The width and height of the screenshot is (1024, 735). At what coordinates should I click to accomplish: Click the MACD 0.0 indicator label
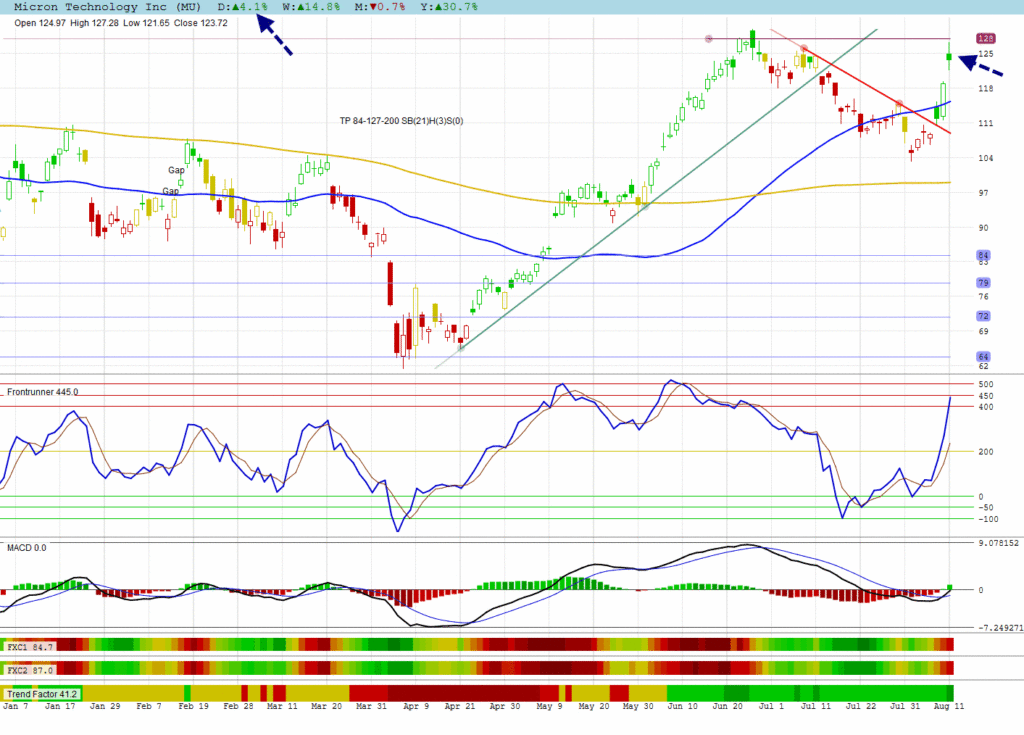tap(27, 547)
